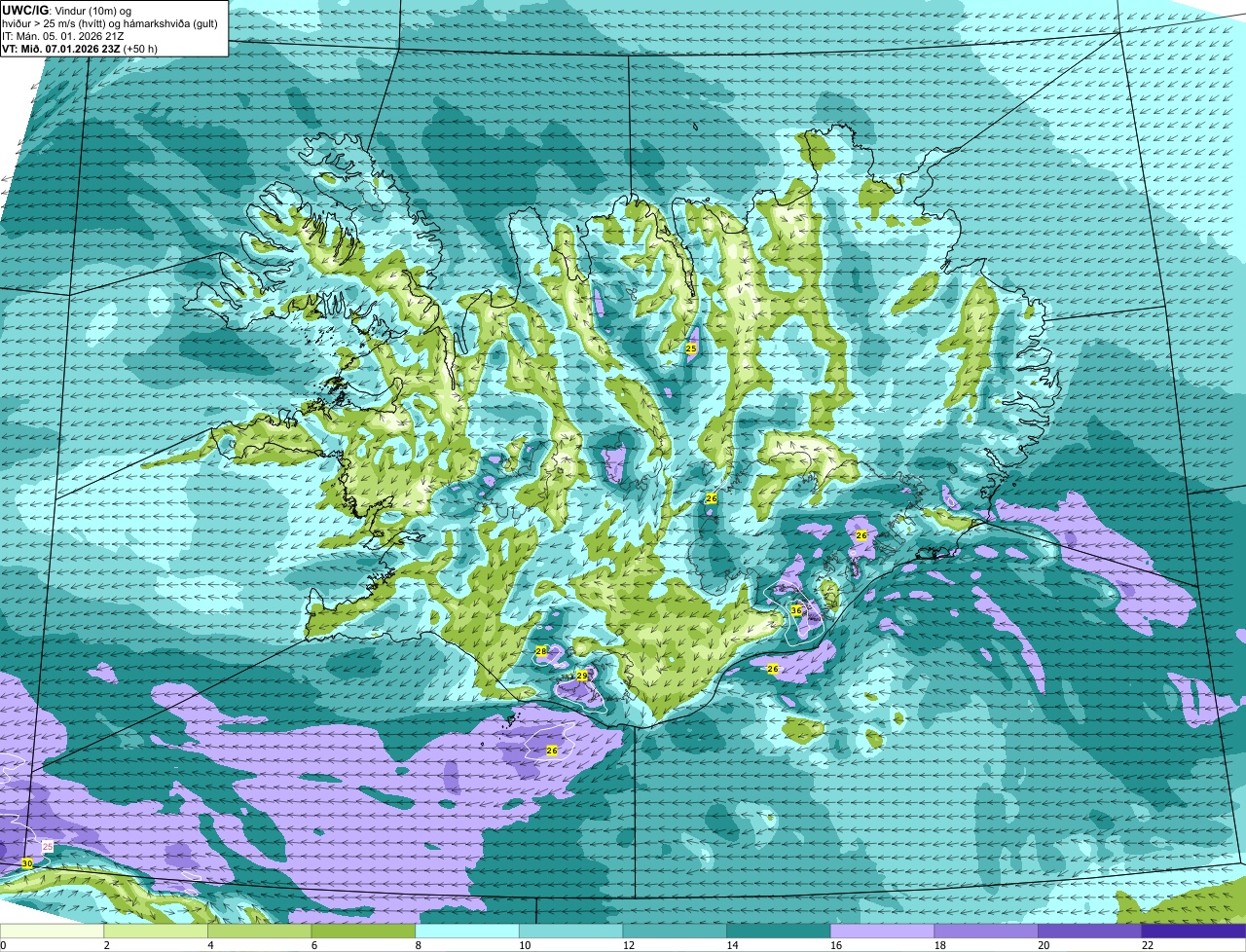Click the scale tick label 4
This screenshot has height=952, width=1246.
210,945
